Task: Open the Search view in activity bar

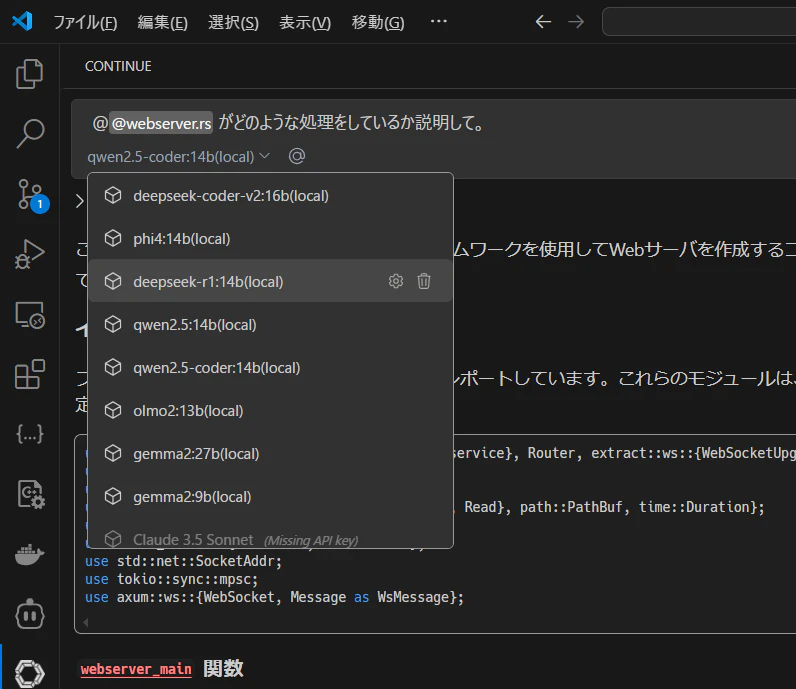Action: tap(29, 134)
